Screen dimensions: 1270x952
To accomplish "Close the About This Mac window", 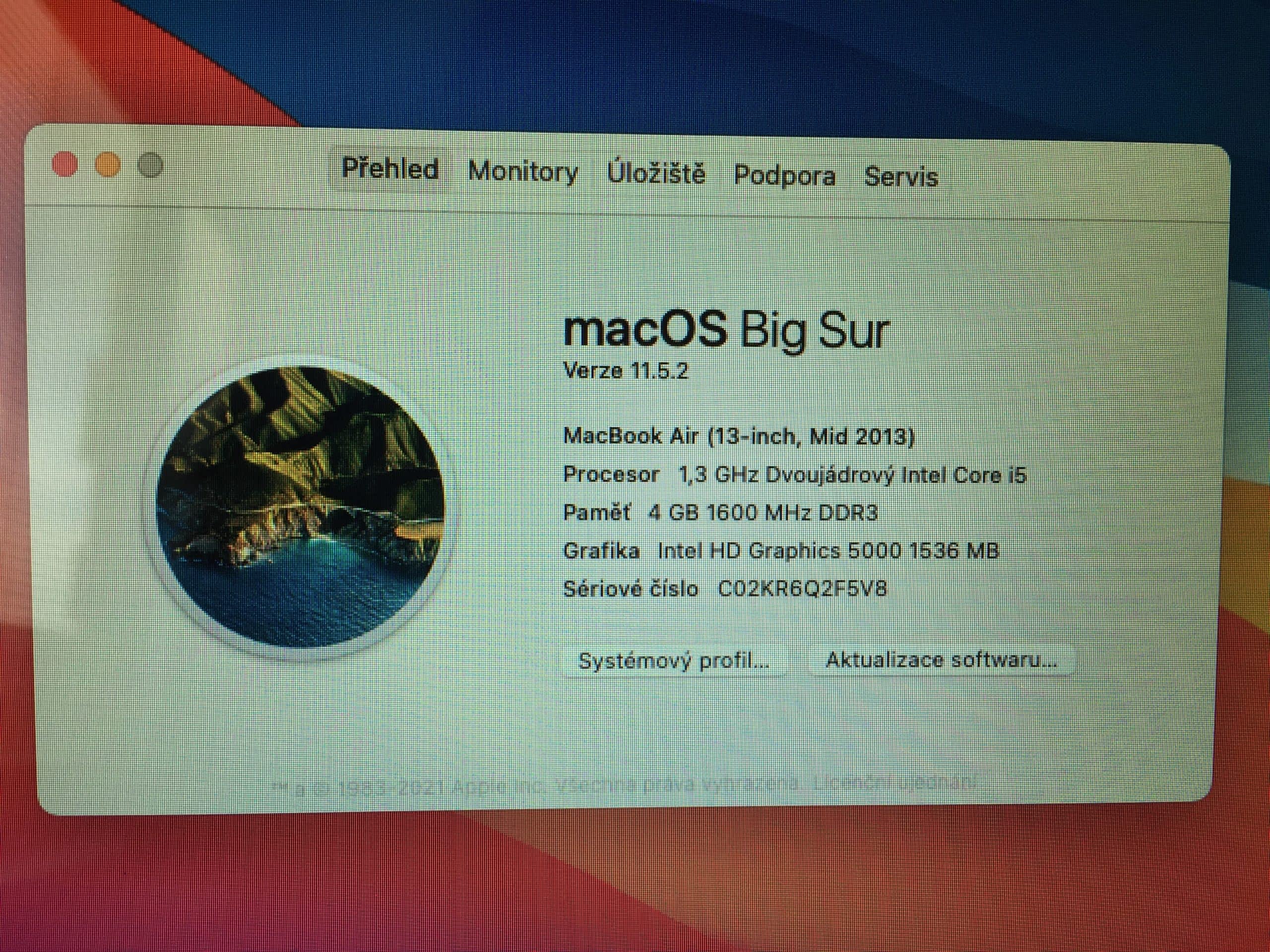I will [65, 164].
